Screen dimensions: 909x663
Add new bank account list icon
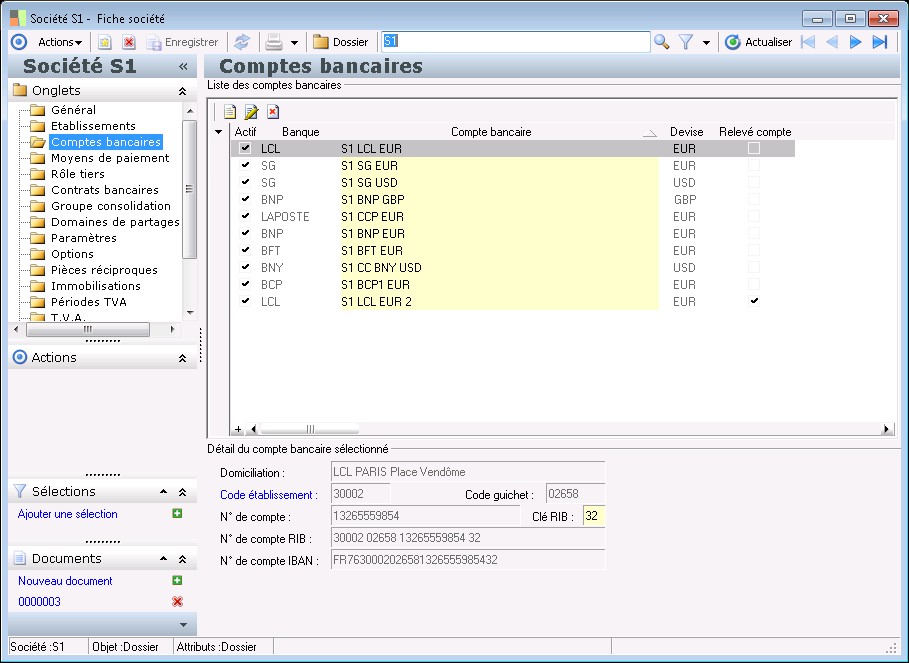click(229, 112)
